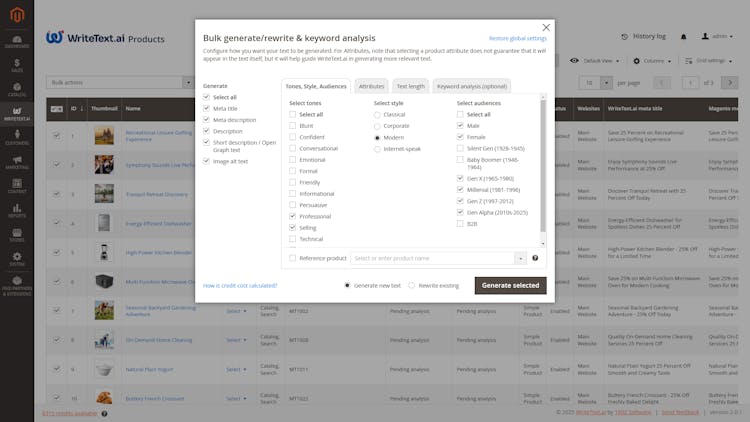Check the B2B audience checkbox
The image size is (750, 422).
tap(460, 224)
